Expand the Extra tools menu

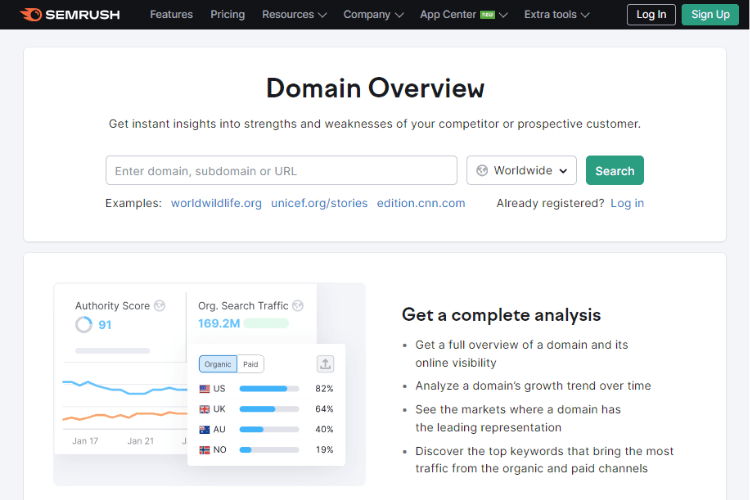(x=556, y=14)
